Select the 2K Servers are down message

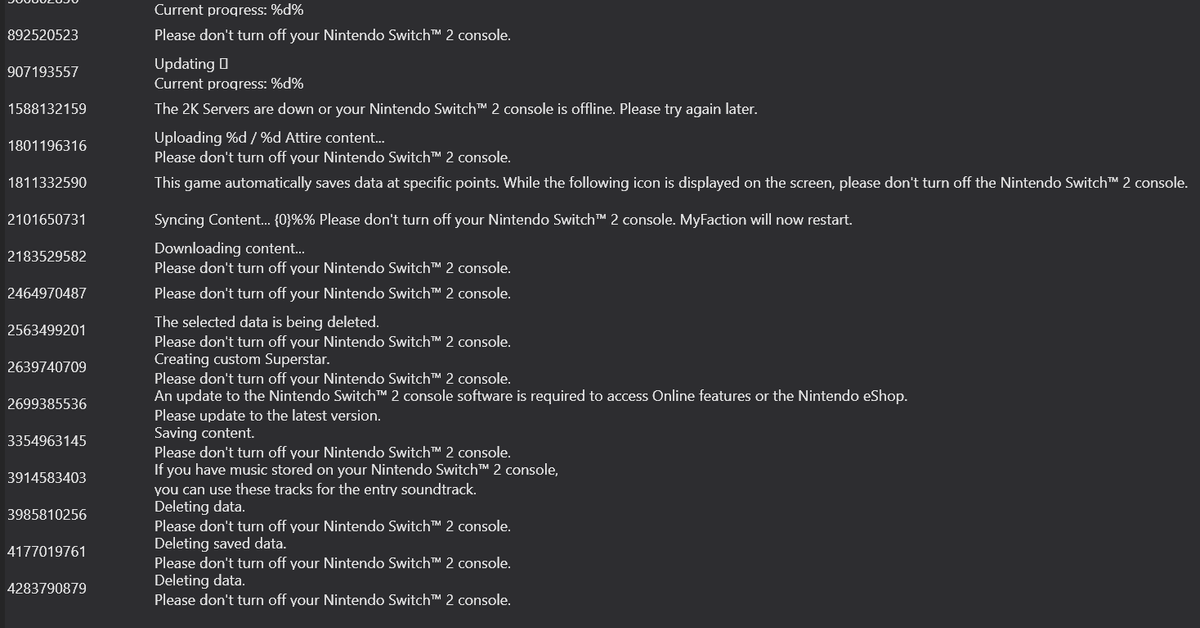click(x=456, y=109)
